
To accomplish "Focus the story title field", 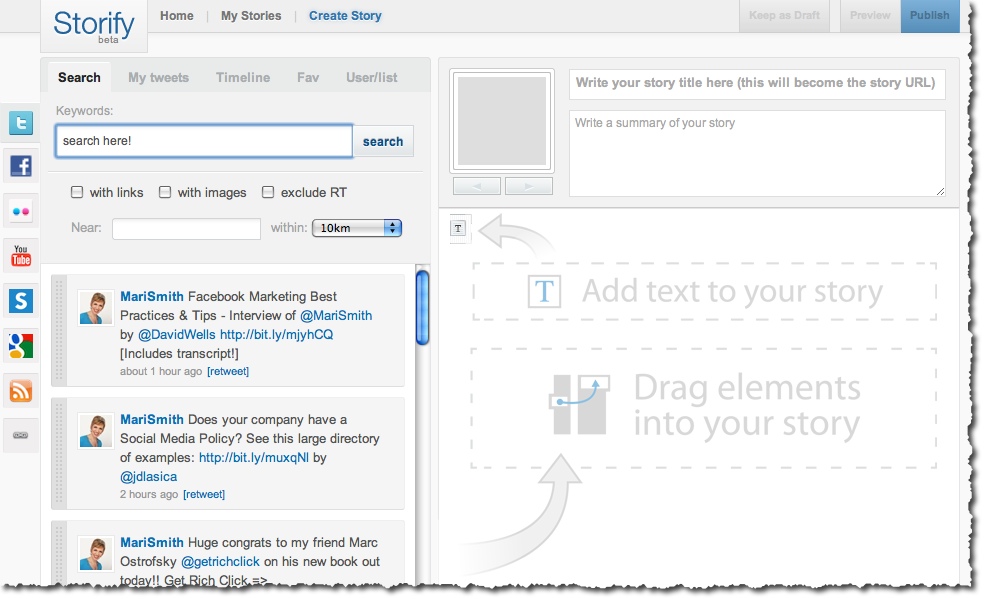I will pos(757,83).
